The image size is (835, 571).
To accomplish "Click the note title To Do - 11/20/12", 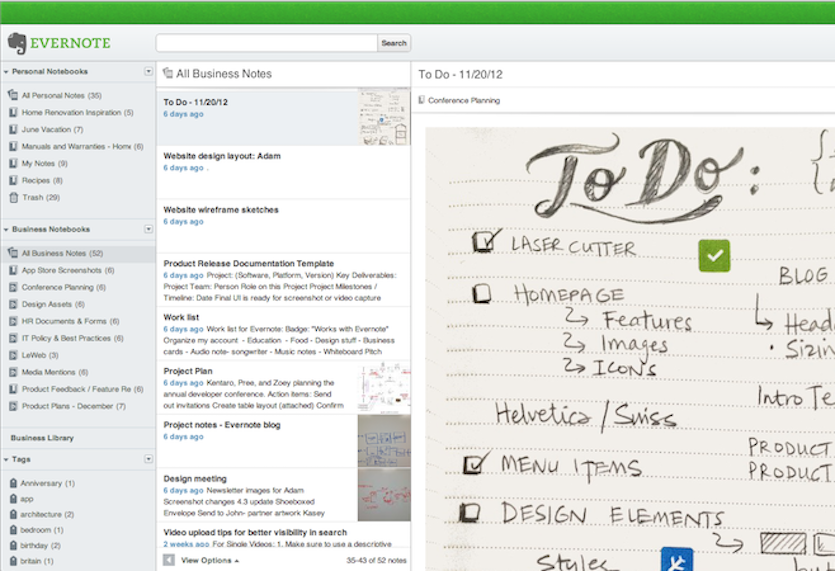I will 460,75.
